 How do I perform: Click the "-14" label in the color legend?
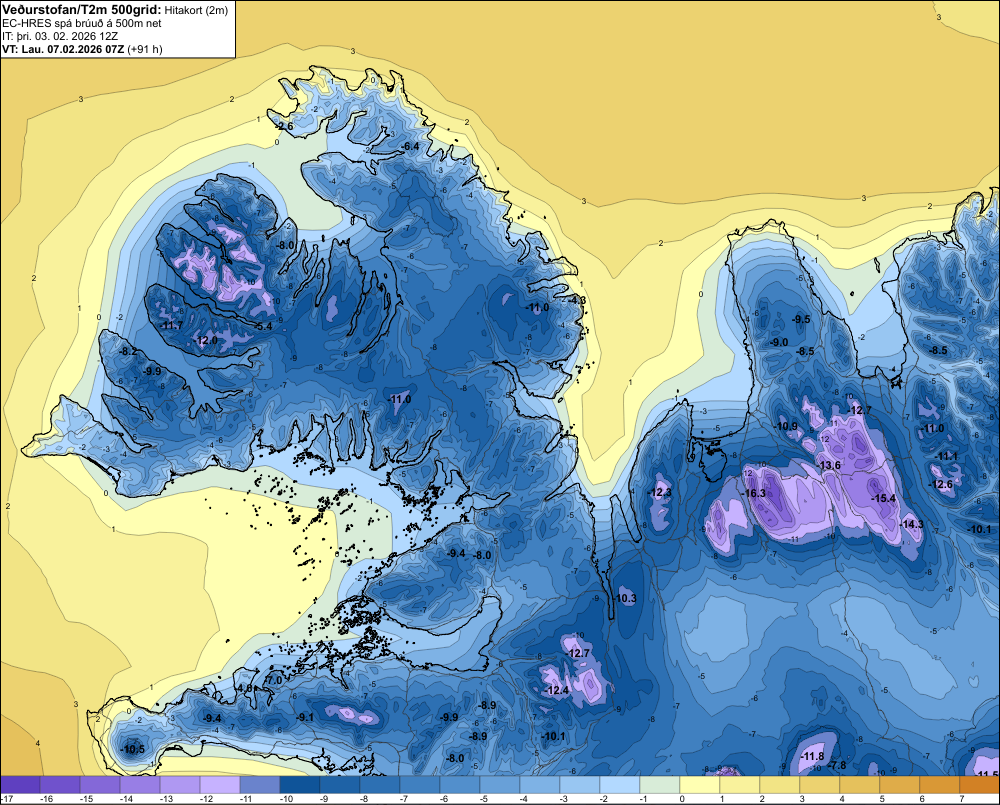[x=126, y=799]
